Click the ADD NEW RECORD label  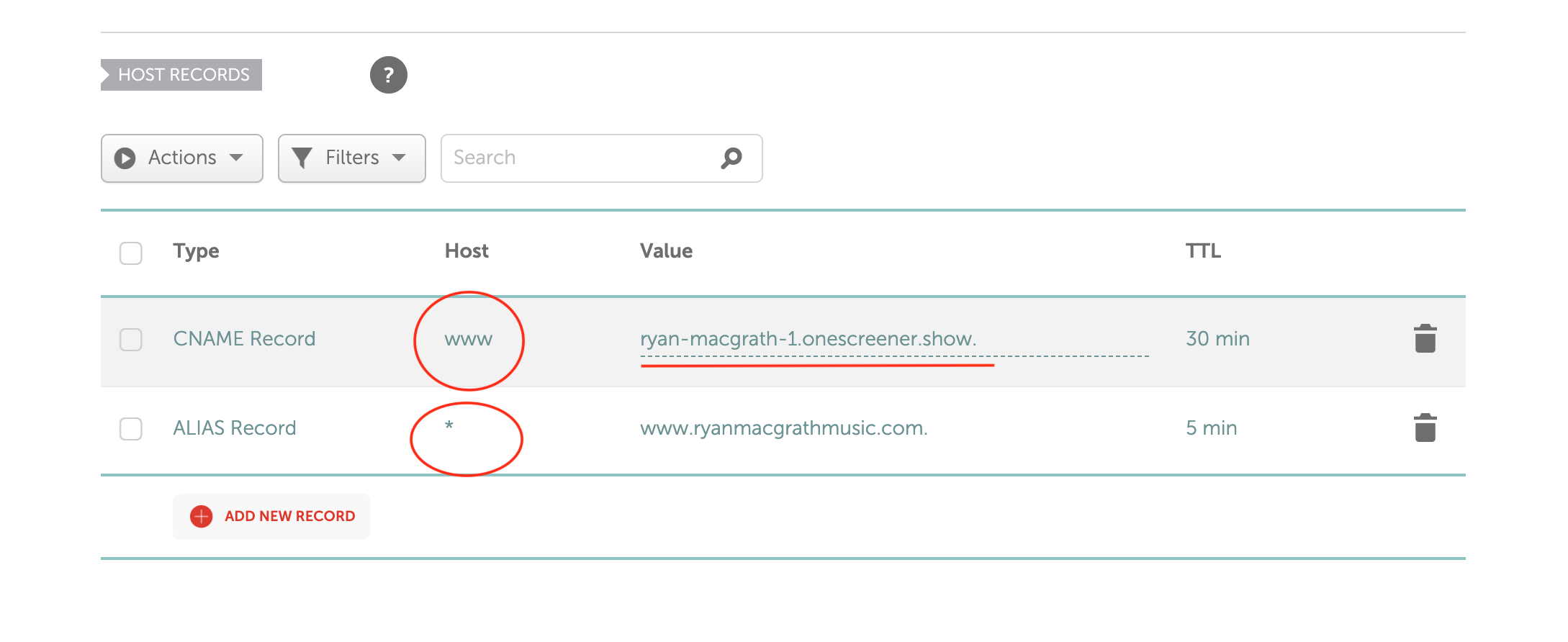tap(290, 516)
